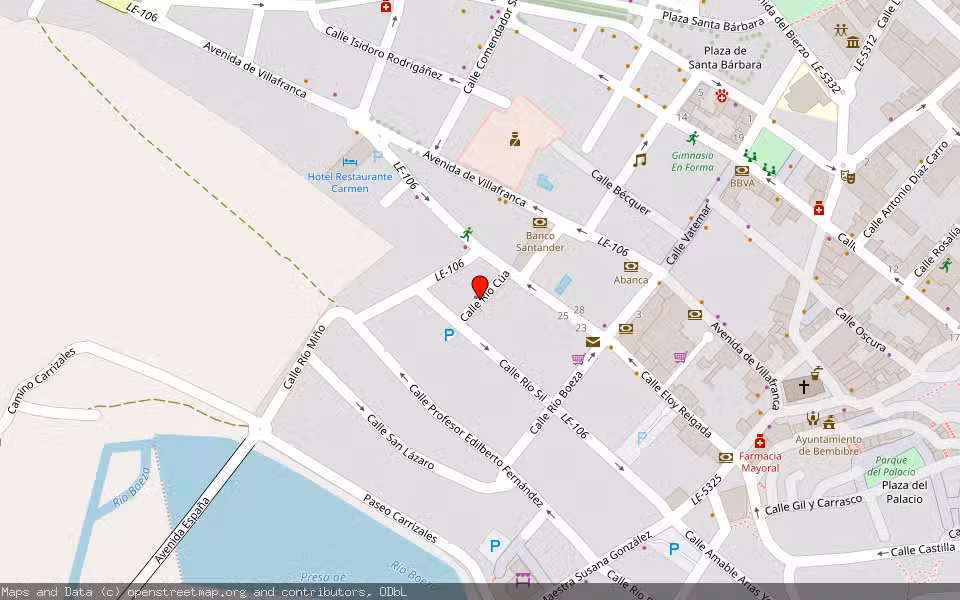This screenshot has height=600, width=960.
Task: Click the museum icon near LE-5312
Action: (x=853, y=42)
